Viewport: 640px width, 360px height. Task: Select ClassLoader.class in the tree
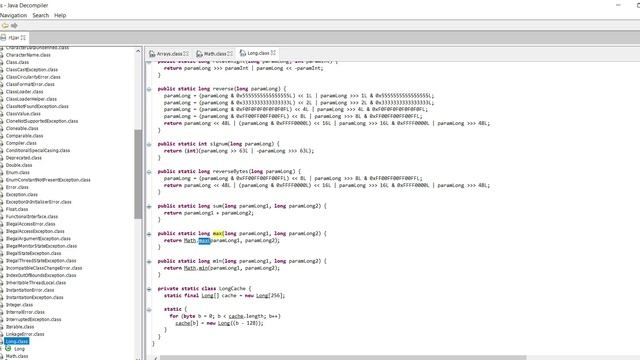click(24, 91)
